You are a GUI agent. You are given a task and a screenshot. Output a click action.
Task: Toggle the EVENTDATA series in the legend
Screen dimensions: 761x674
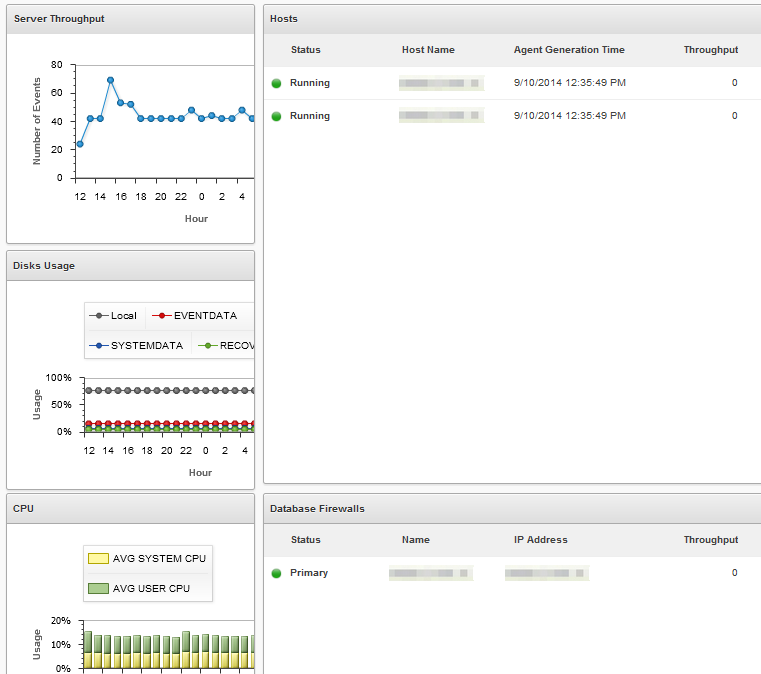tap(195, 316)
